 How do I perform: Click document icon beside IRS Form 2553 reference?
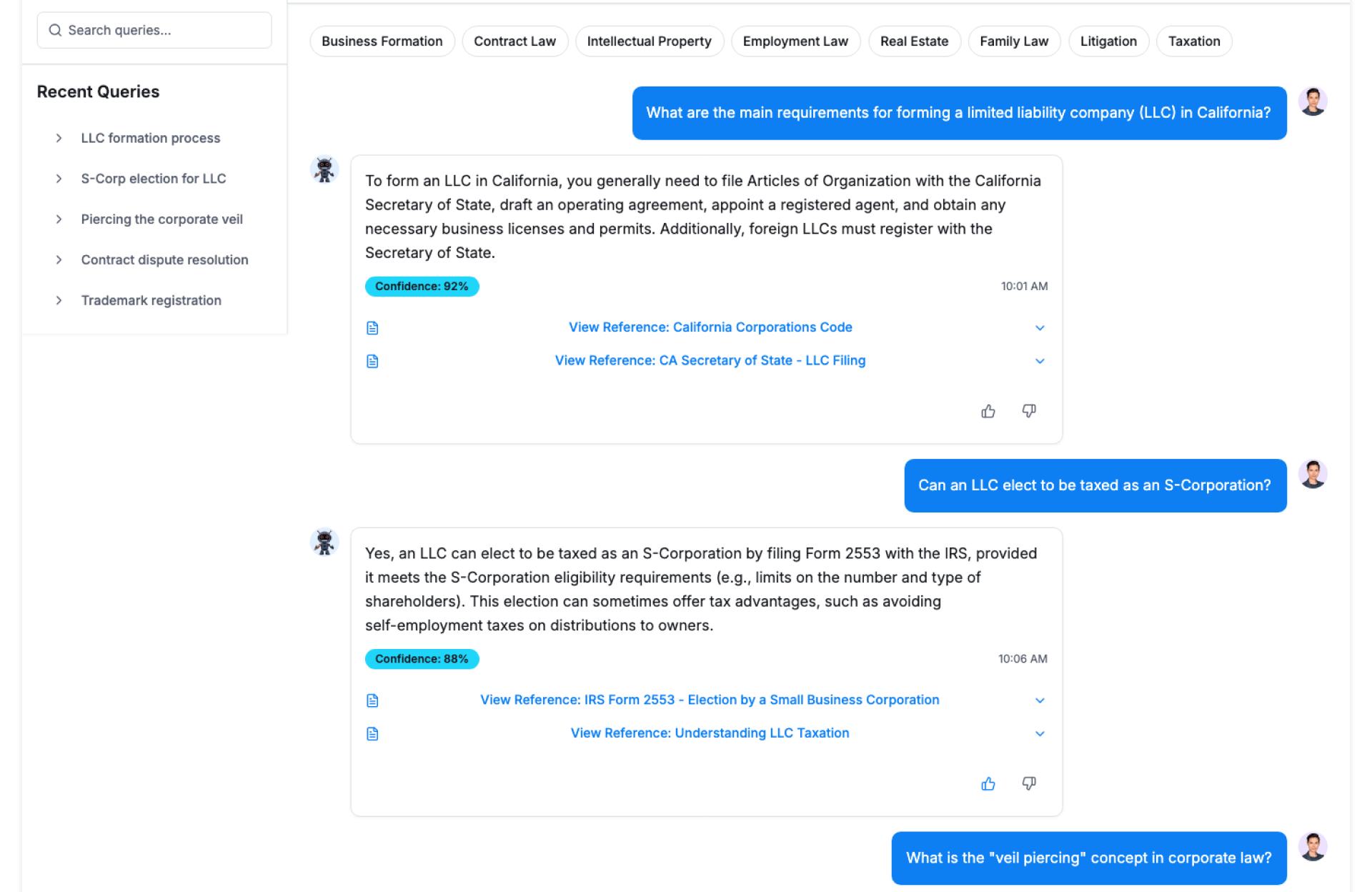pyautogui.click(x=372, y=700)
